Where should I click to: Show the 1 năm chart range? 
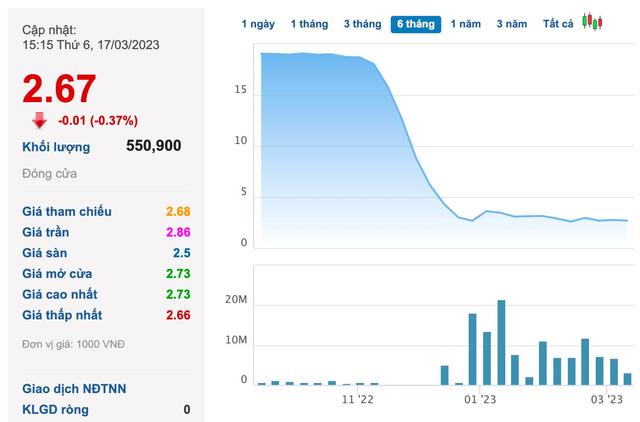pos(466,23)
